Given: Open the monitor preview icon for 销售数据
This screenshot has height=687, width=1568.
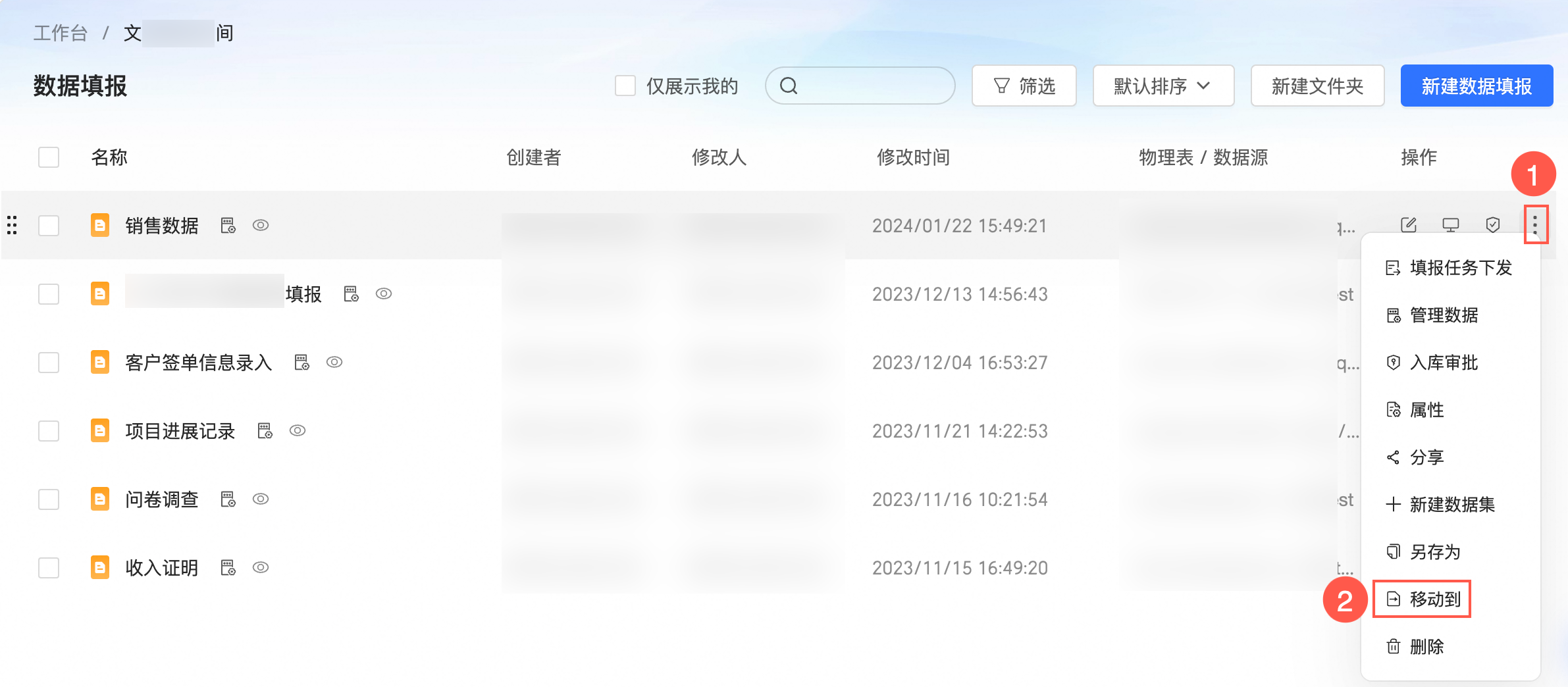Looking at the screenshot, I should [1451, 225].
